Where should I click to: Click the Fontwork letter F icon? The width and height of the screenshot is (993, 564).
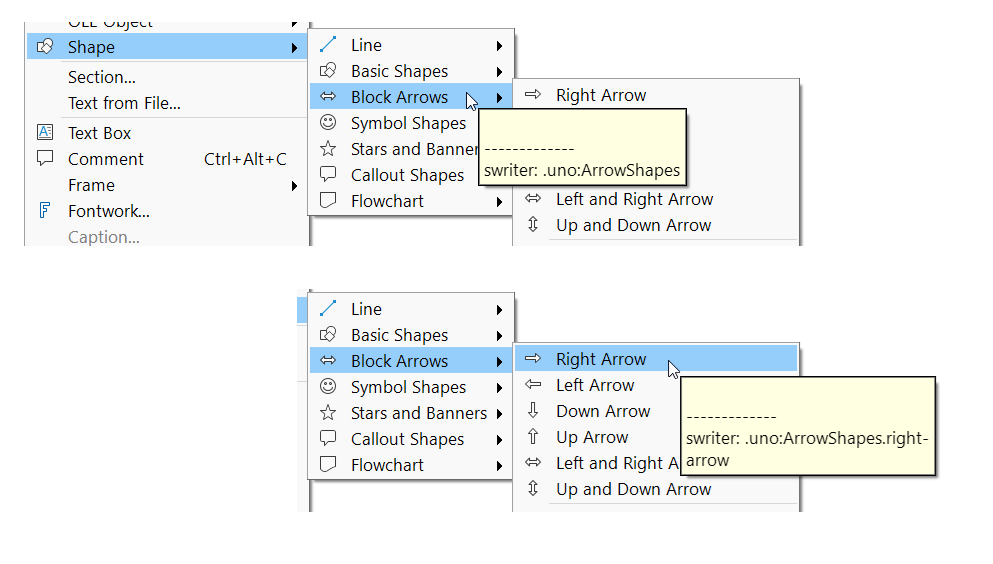pyautogui.click(x=44, y=211)
